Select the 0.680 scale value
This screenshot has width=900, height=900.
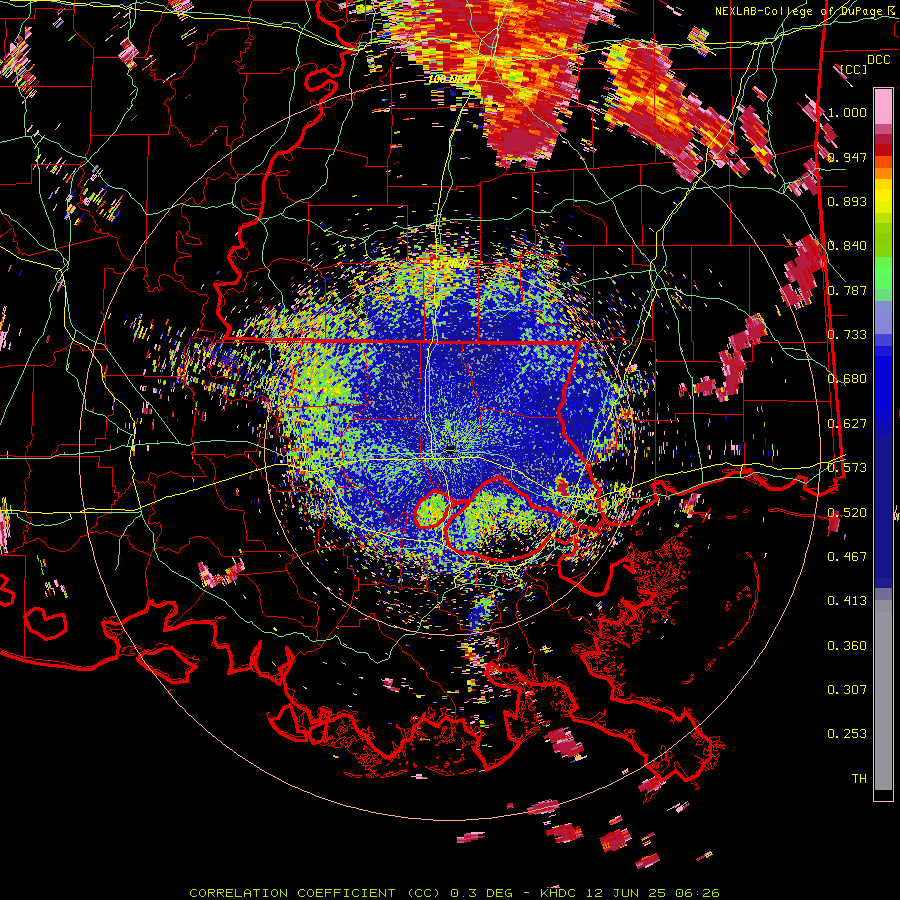click(847, 378)
